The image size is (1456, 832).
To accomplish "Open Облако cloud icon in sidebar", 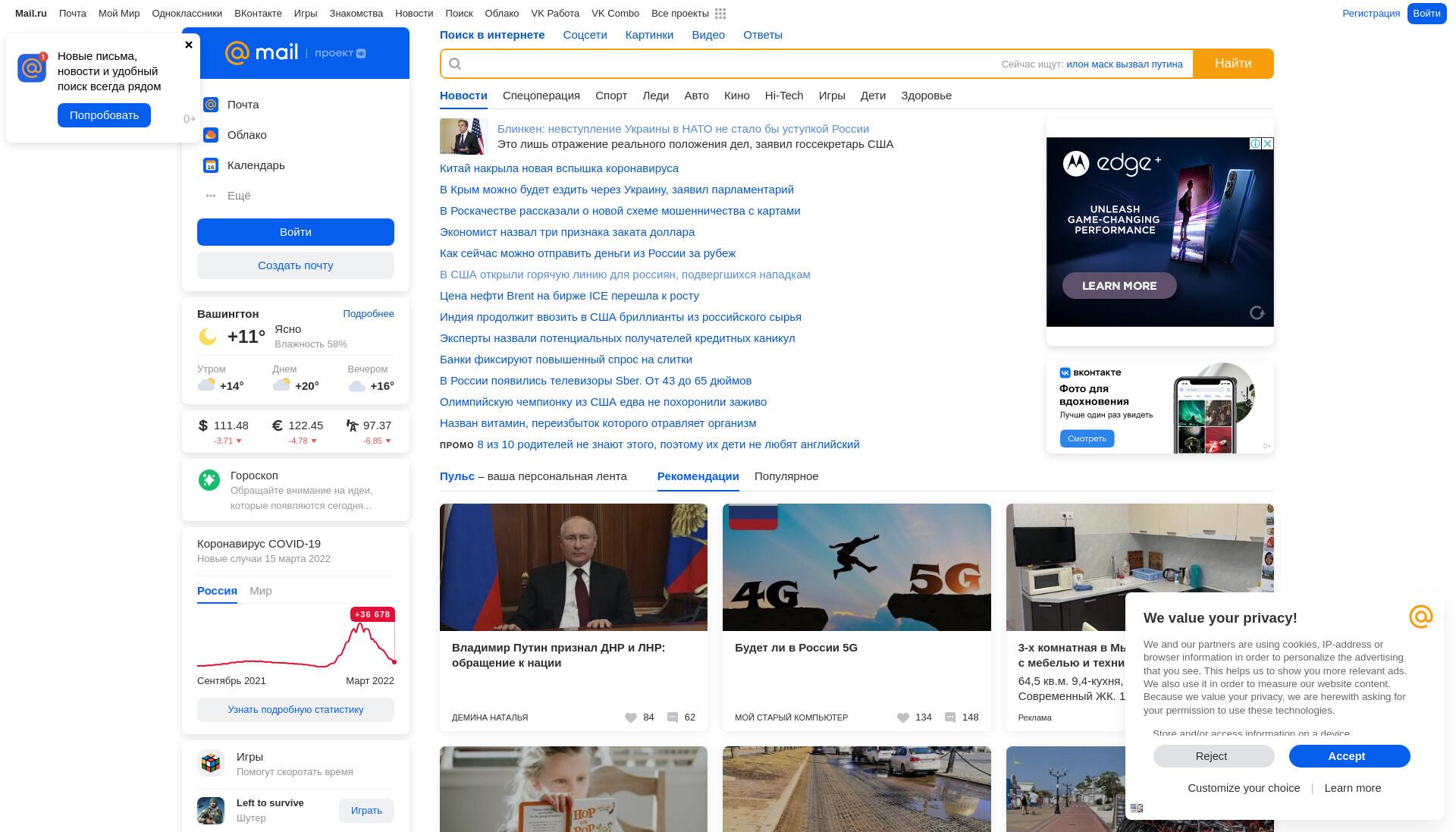I will 211,135.
